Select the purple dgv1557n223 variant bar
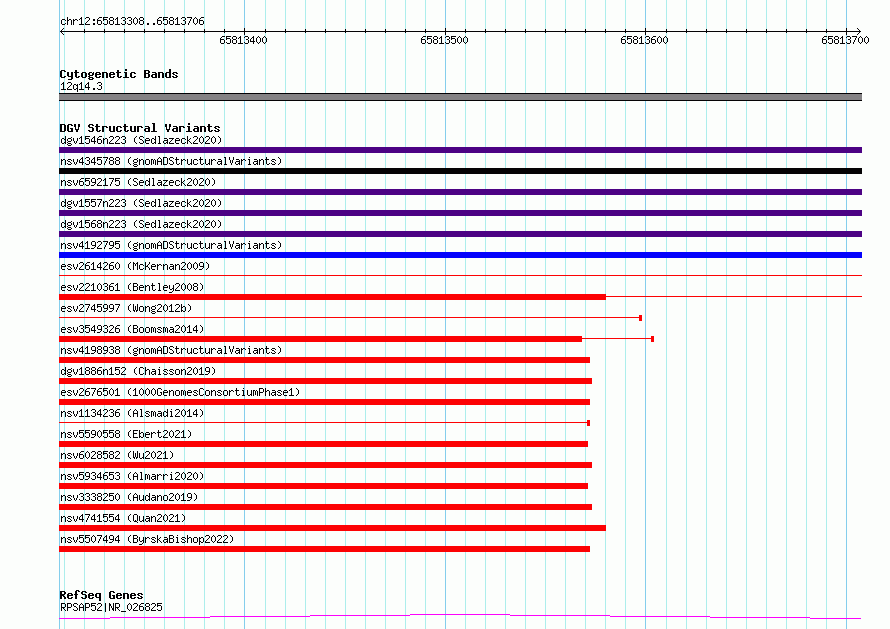Image resolution: width=890 pixels, height=629 pixels. 460,213
